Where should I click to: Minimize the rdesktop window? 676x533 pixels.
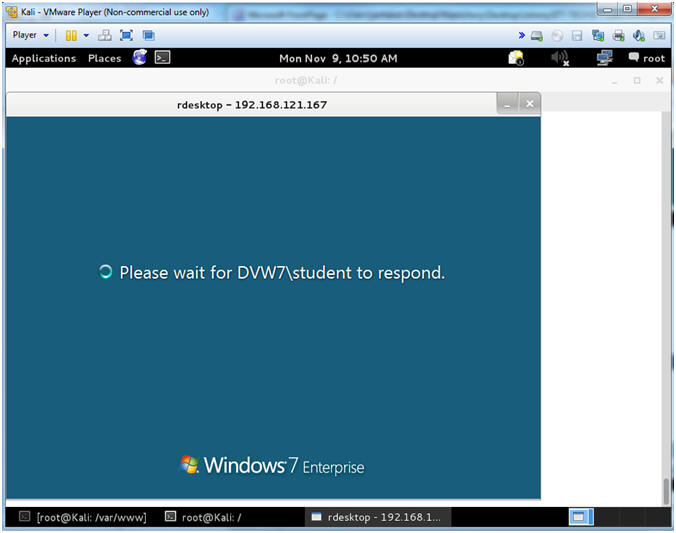[x=507, y=104]
